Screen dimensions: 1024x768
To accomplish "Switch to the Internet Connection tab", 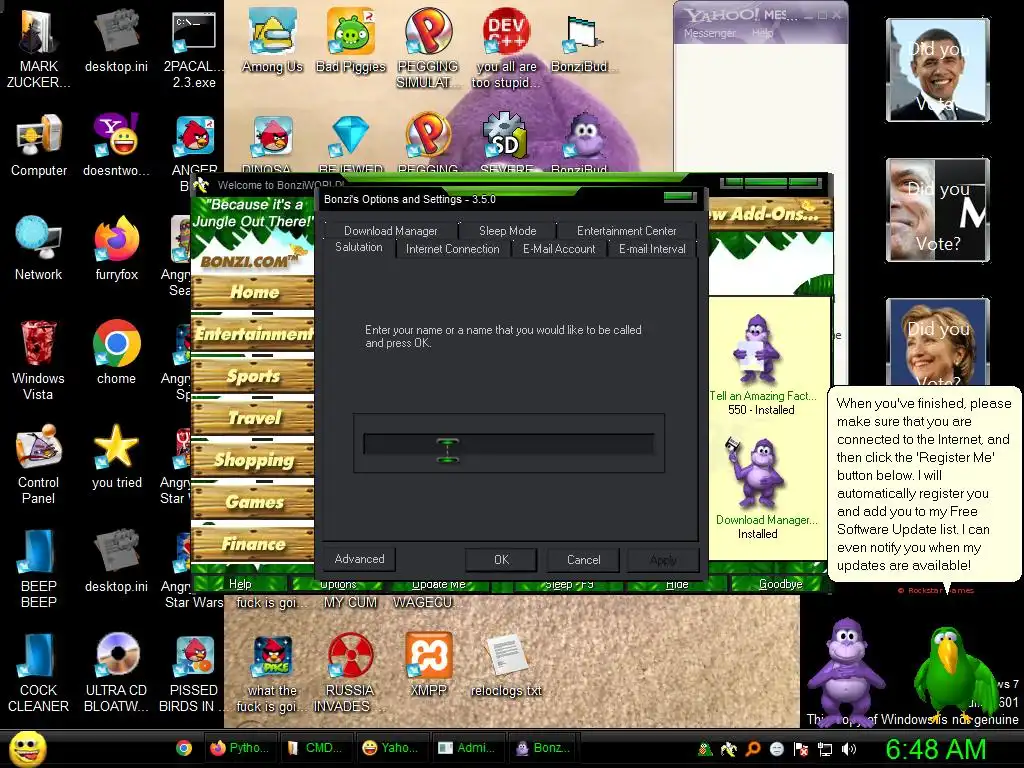I will tap(453, 249).
